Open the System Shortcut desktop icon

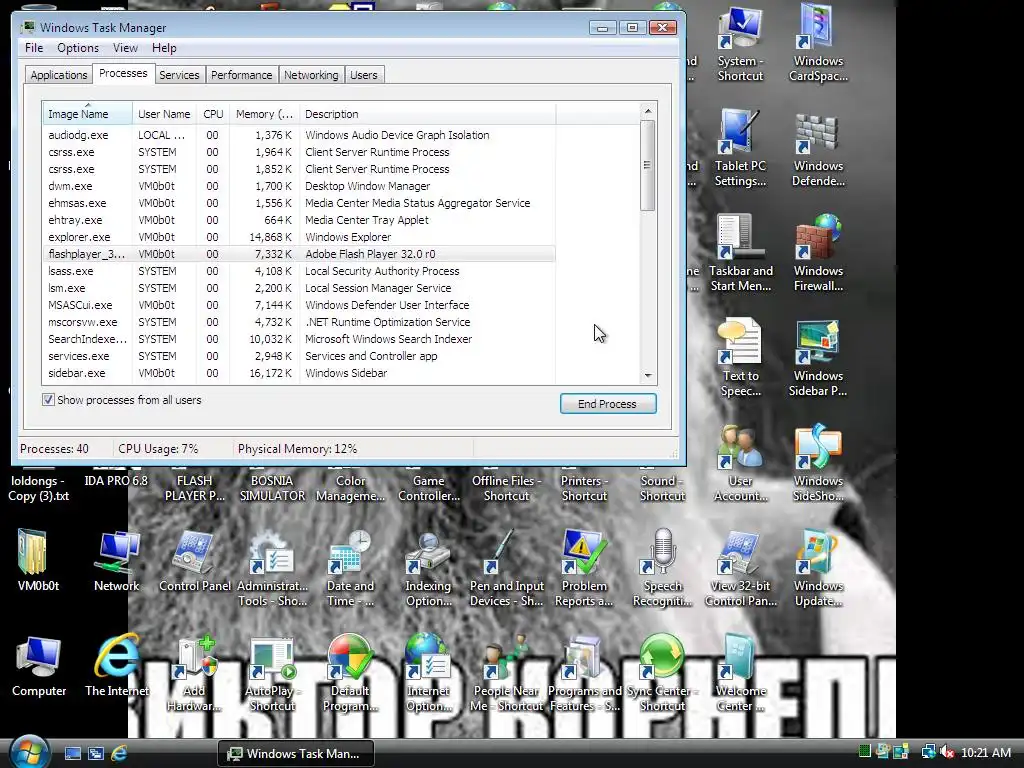(x=740, y=42)
